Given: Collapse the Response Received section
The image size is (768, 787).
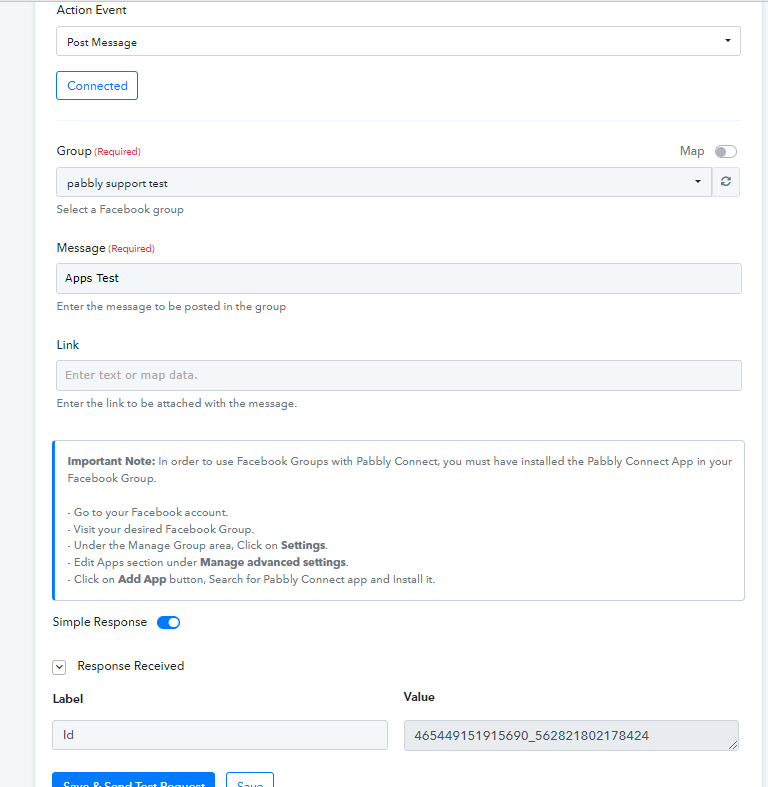Looking at the screenshot, I should (59, 667).
